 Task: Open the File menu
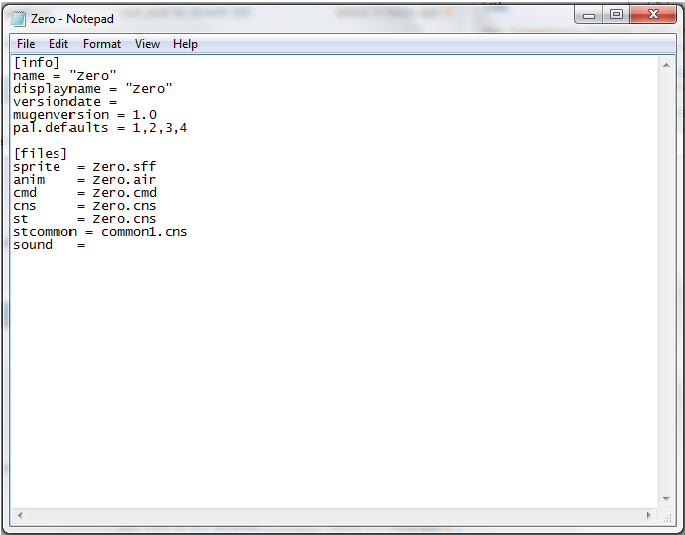pos(26,44)
